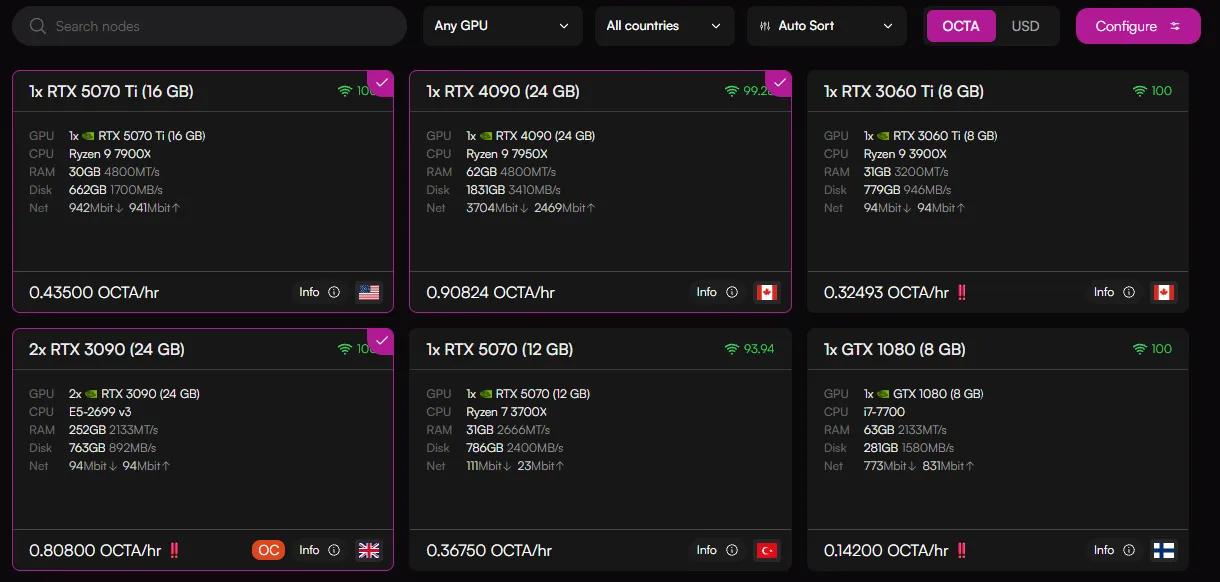Select the 1x GTX 1080 (8 GB) title
Screen dimensions: 1220x582
pyautogui.click(x=895, y=349)
